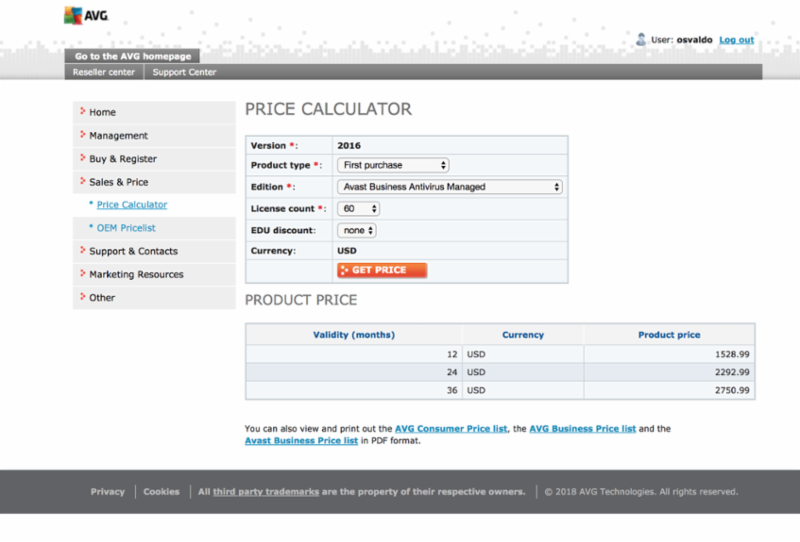800x542 pixels.
Task: Expand Management using its red arrow
Action: [x=82, y=135]
